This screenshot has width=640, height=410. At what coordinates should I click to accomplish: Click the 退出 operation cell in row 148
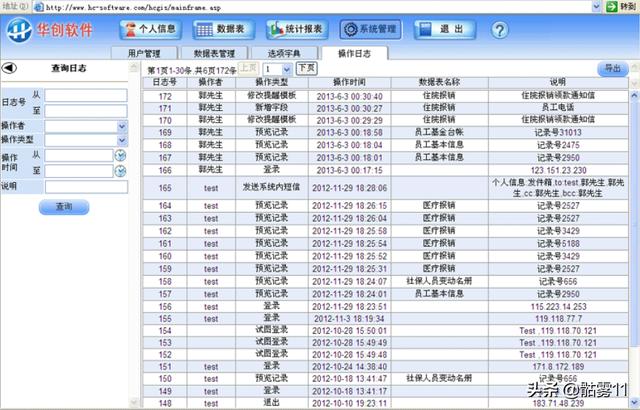[x=271, y=403]
